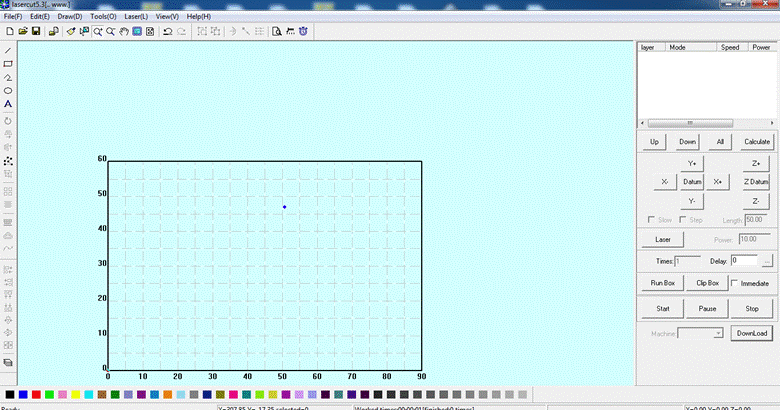This screenshot has width=780, height=410.
Task: Click the Calculate button
Action: tap(757, 142)
